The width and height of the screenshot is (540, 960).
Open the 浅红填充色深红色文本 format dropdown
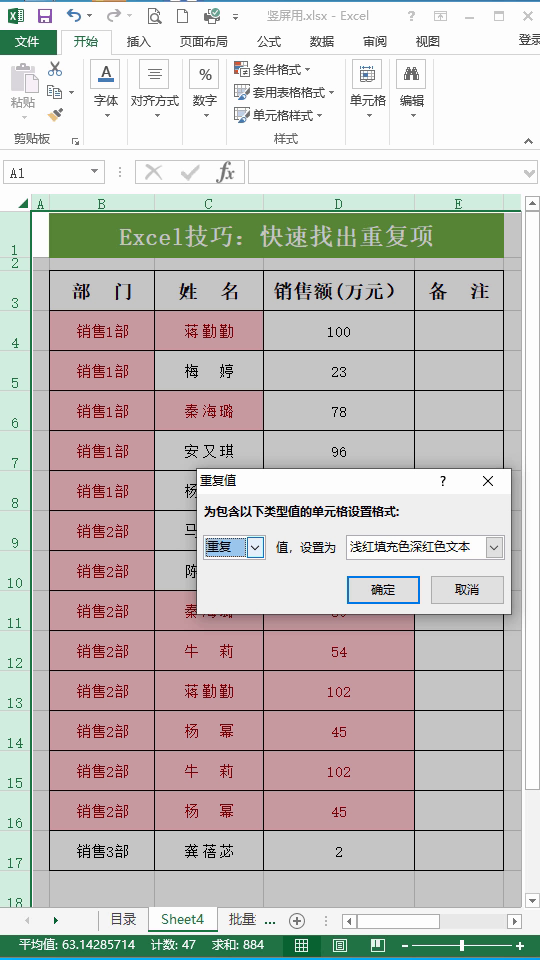coord(495,547)
